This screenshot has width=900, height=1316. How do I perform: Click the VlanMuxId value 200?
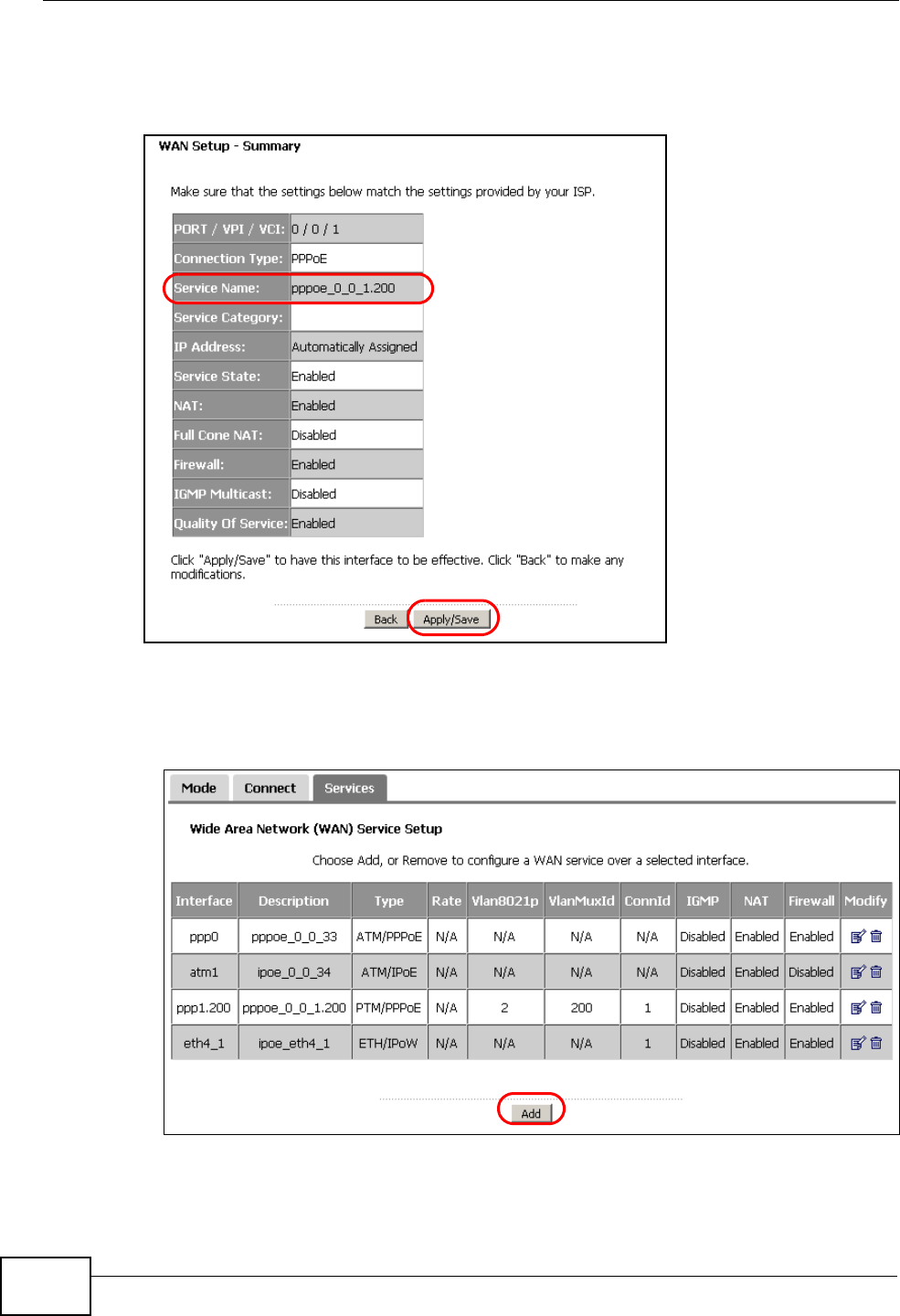click(582, 1008)
